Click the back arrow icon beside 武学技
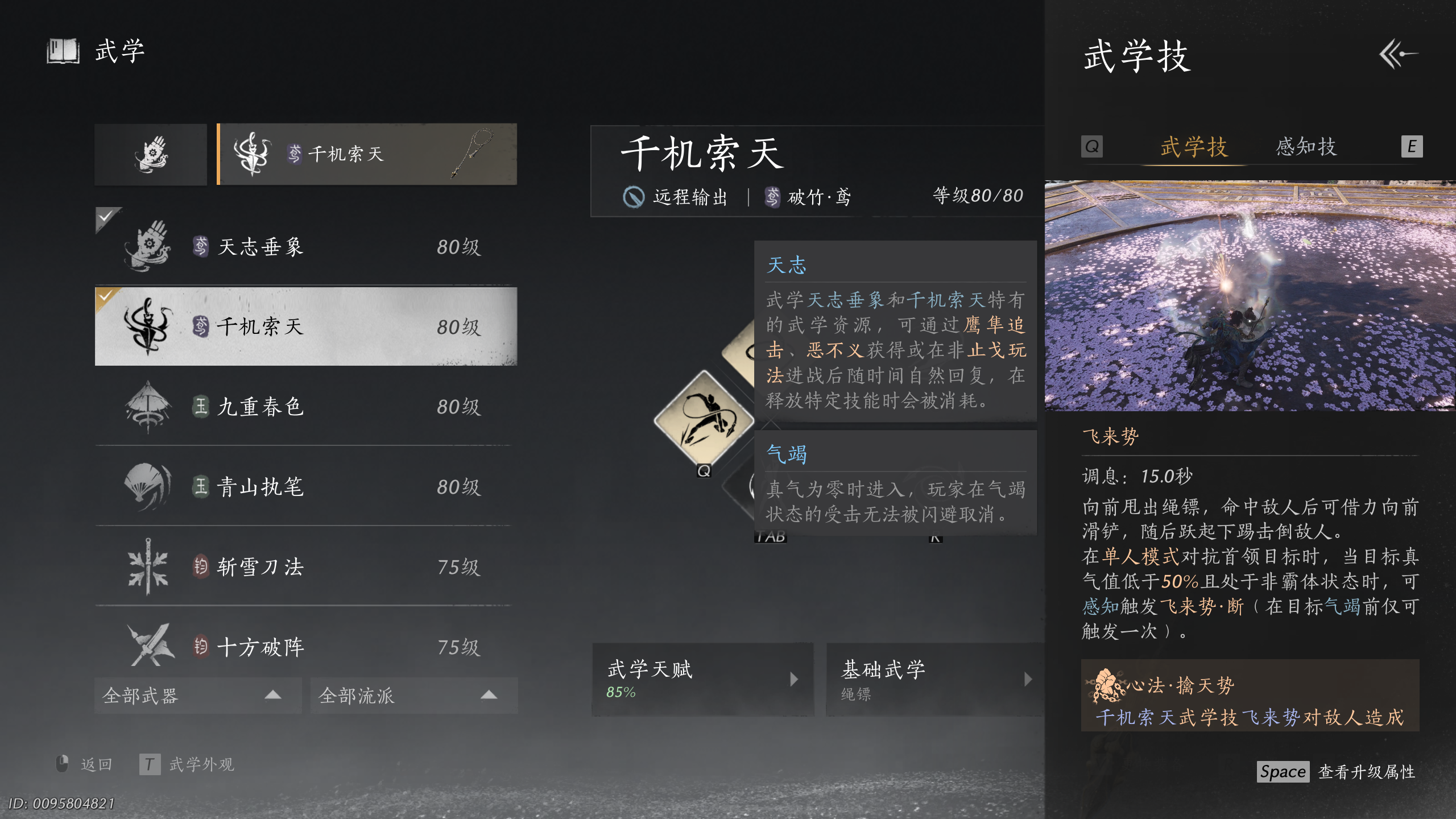Image resolution: width=1456 pixels, height=819 pixels. [x=1398, y=54]
